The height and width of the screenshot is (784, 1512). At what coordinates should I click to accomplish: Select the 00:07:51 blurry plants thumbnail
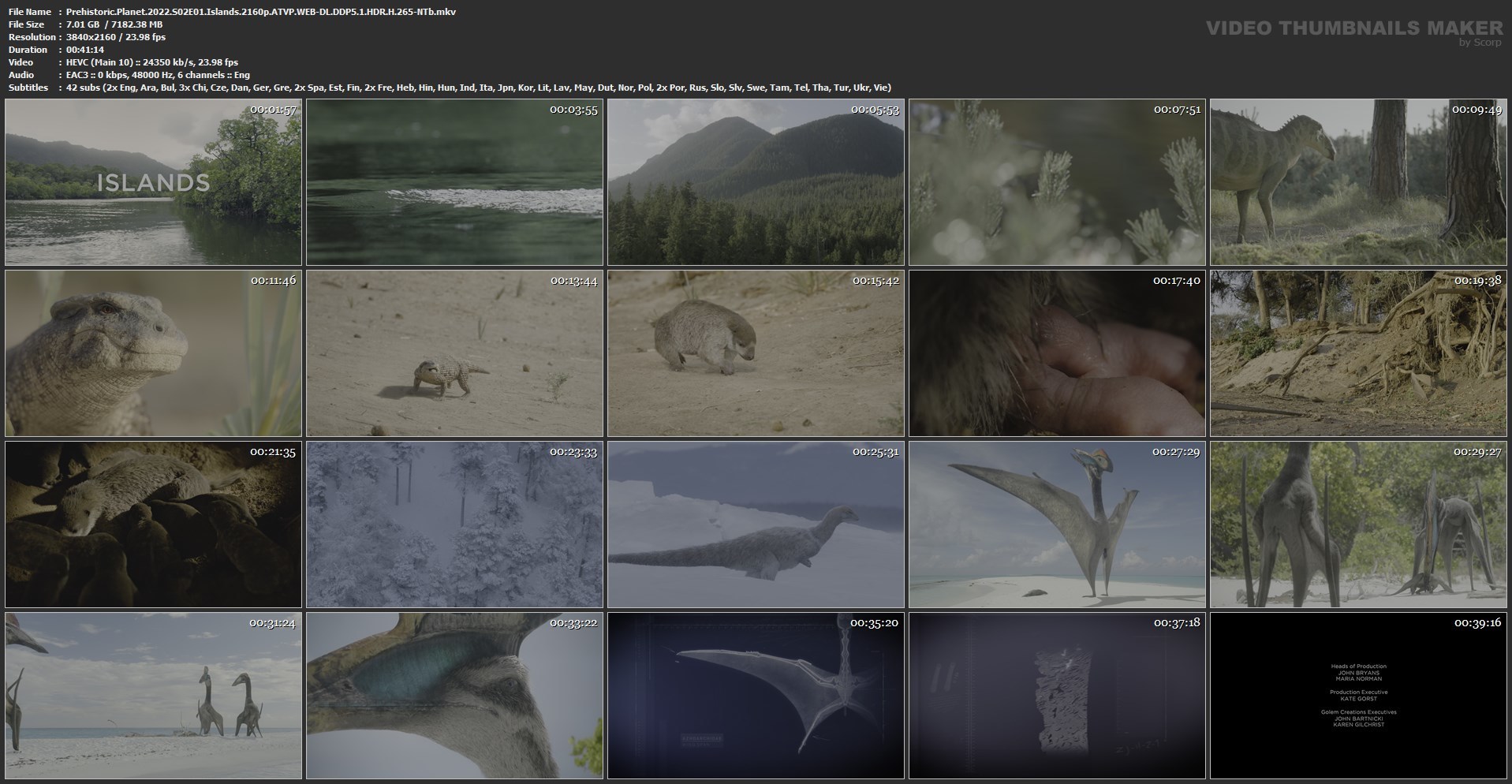coord(1057,182)
